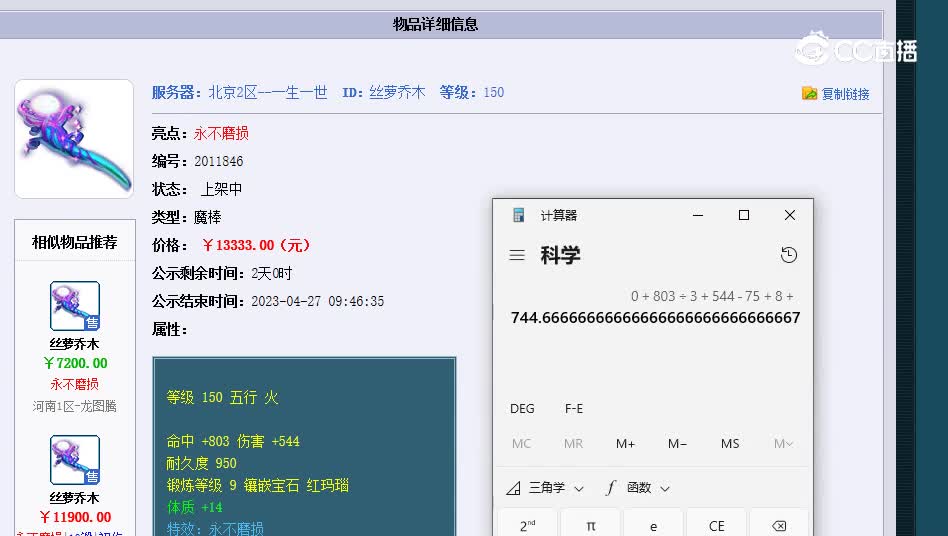The height and width of the screenshot is (536, 948).
Task: Click the item number 2011846
Action: pyautogui.click(x=218, y=161)
